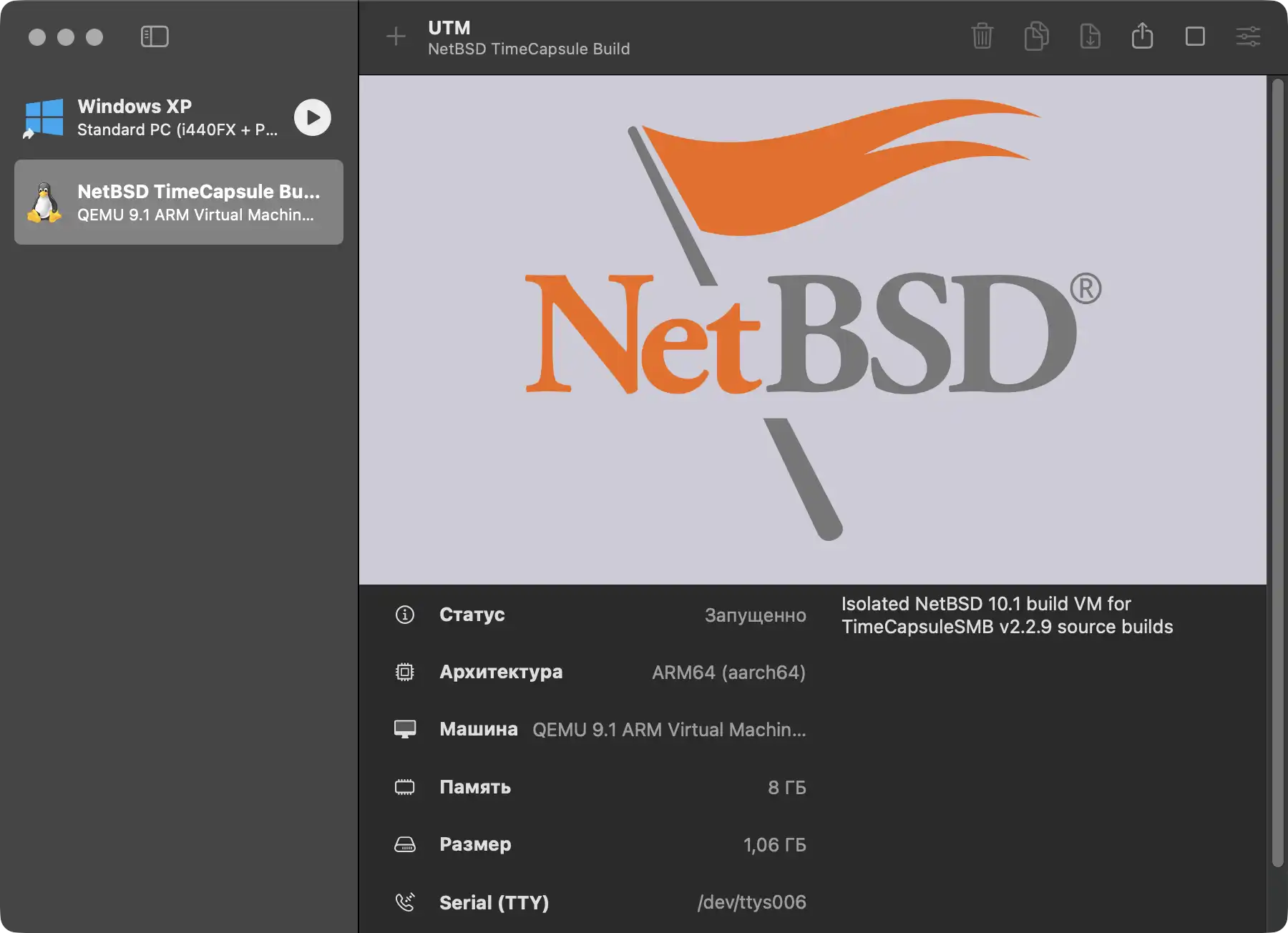Click the Память label
1288x933 pixels.
(x=475, y=787)
